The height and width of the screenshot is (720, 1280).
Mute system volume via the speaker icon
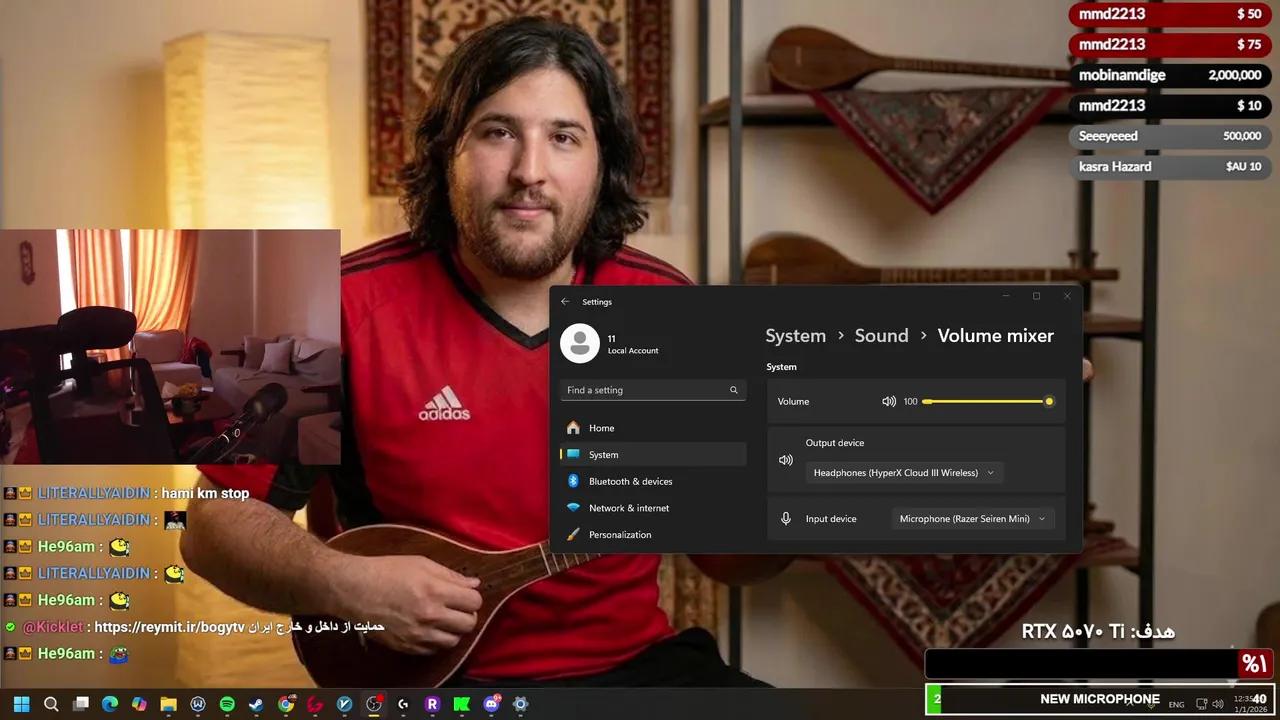click(888, 401)
